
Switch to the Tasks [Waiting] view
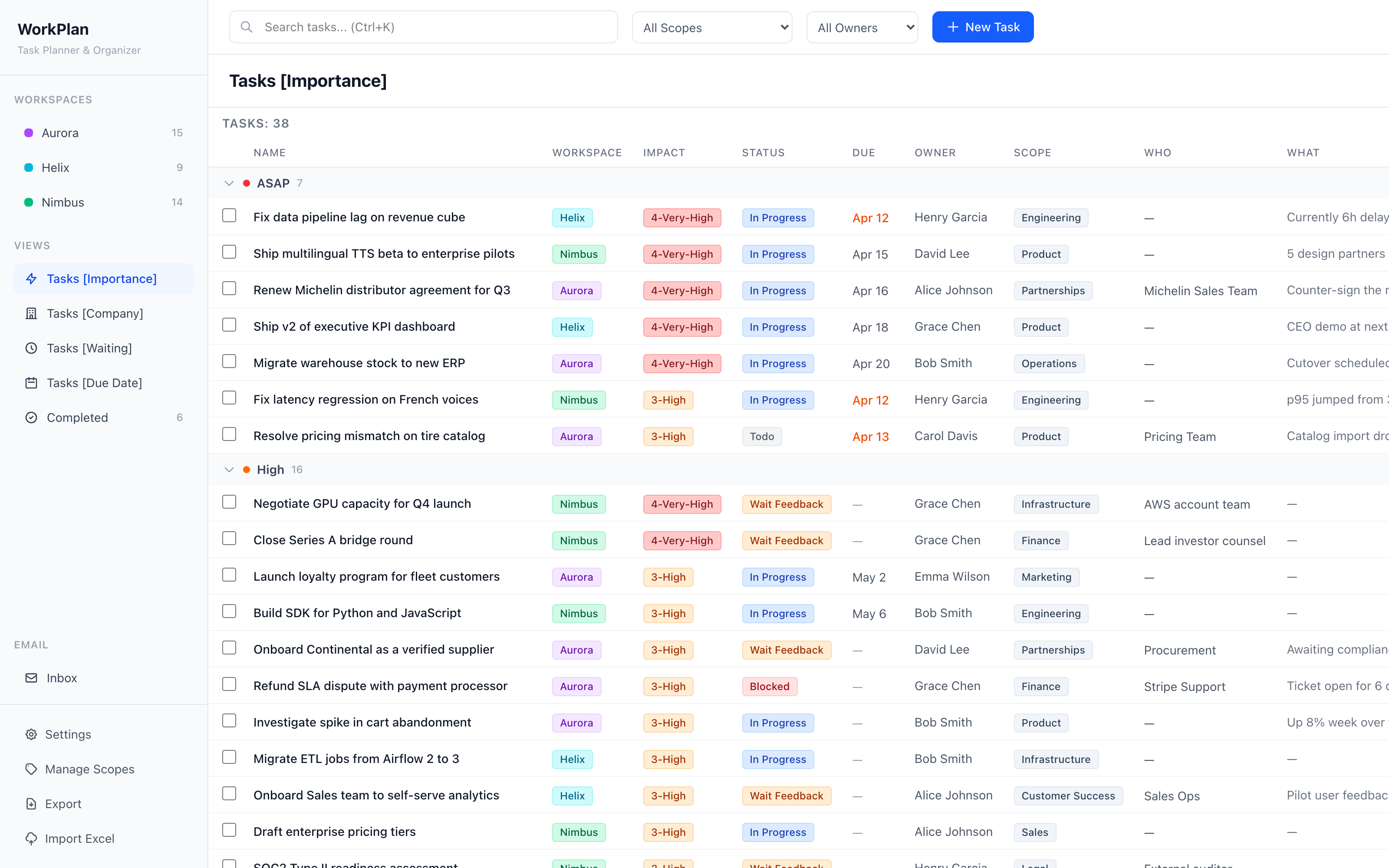tap(103, 349)
